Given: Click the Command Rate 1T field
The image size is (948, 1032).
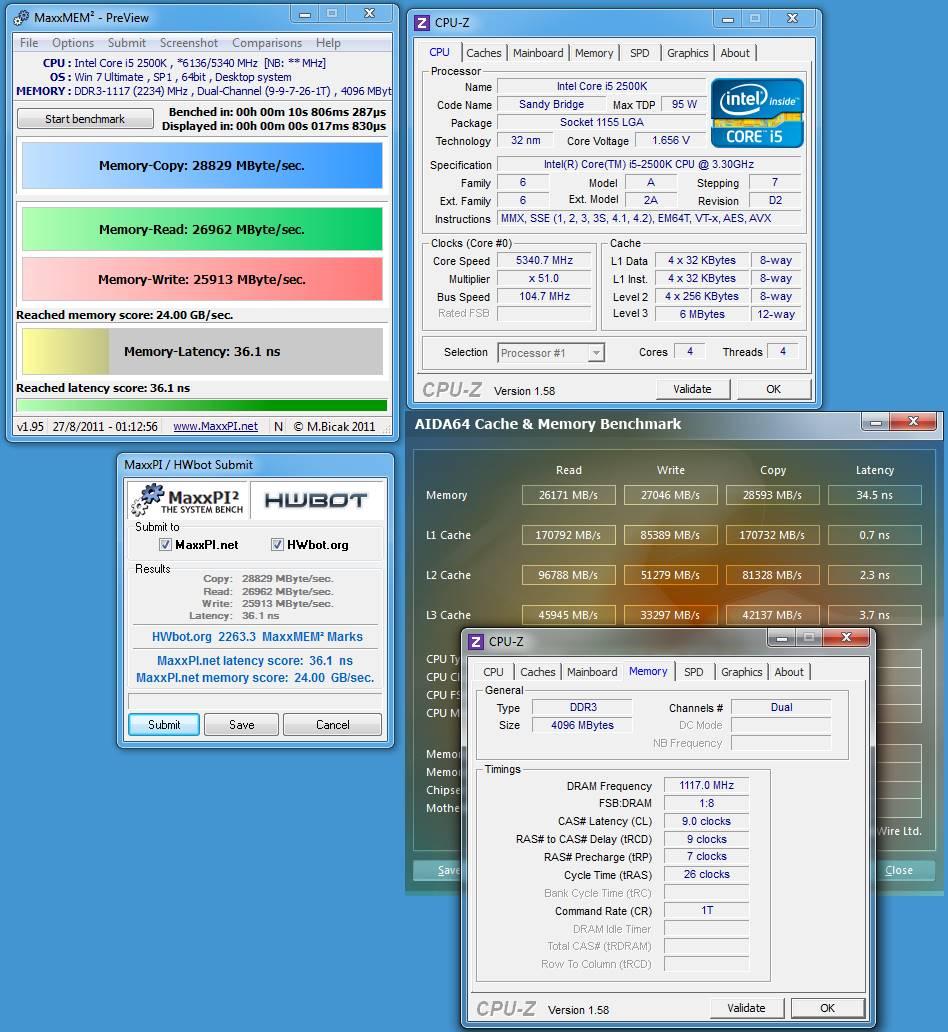Looking at the screenshot, I should (706, 910).
